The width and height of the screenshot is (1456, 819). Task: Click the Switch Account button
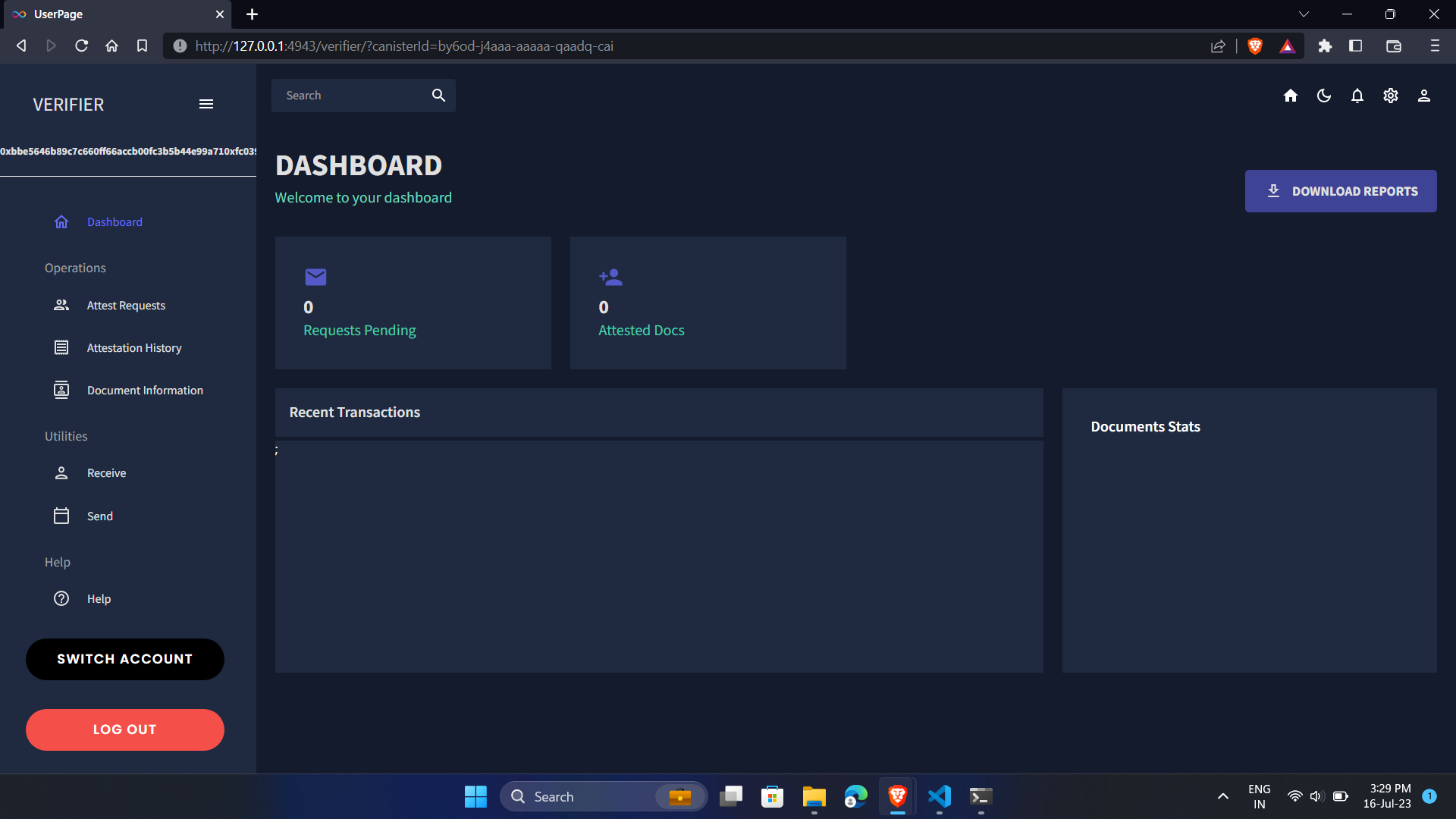[x=125, y=659]
